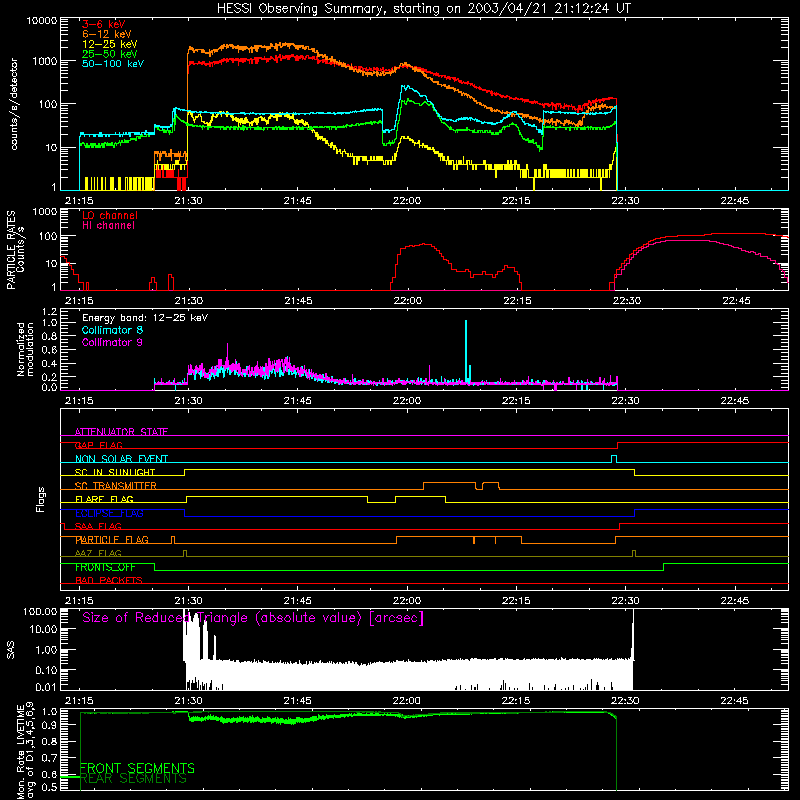Click the 22:00 tick under counts plot
800x800 pixels.
pos(407,201)
